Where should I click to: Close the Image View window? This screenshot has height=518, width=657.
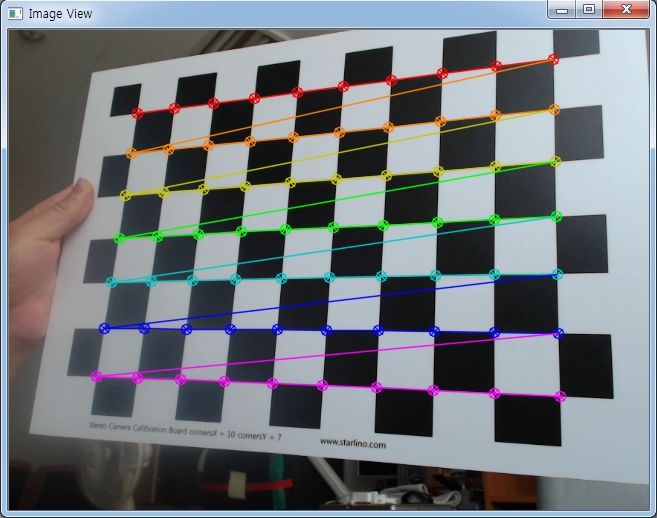click(x=626, y=10)
